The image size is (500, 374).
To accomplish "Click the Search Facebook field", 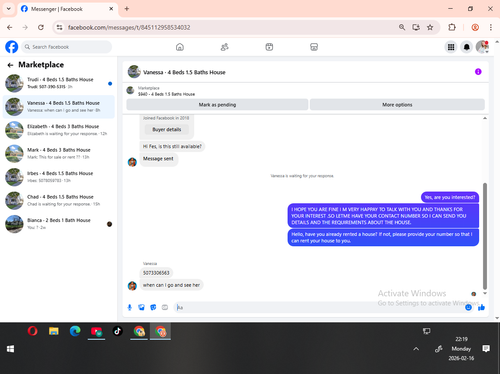I will (67, 47).
